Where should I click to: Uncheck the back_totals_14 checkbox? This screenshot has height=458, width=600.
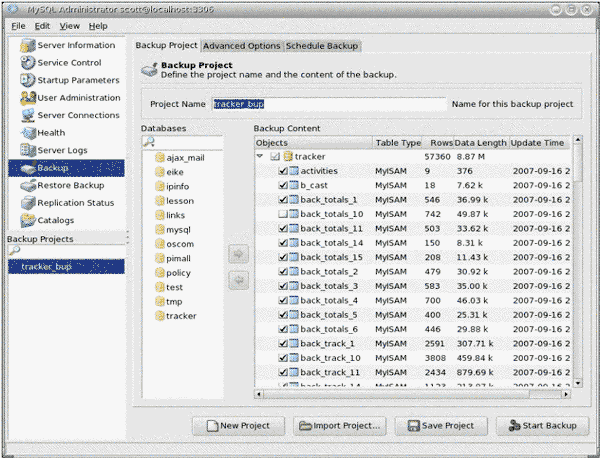pyautogui.click(x=283, y=243)
